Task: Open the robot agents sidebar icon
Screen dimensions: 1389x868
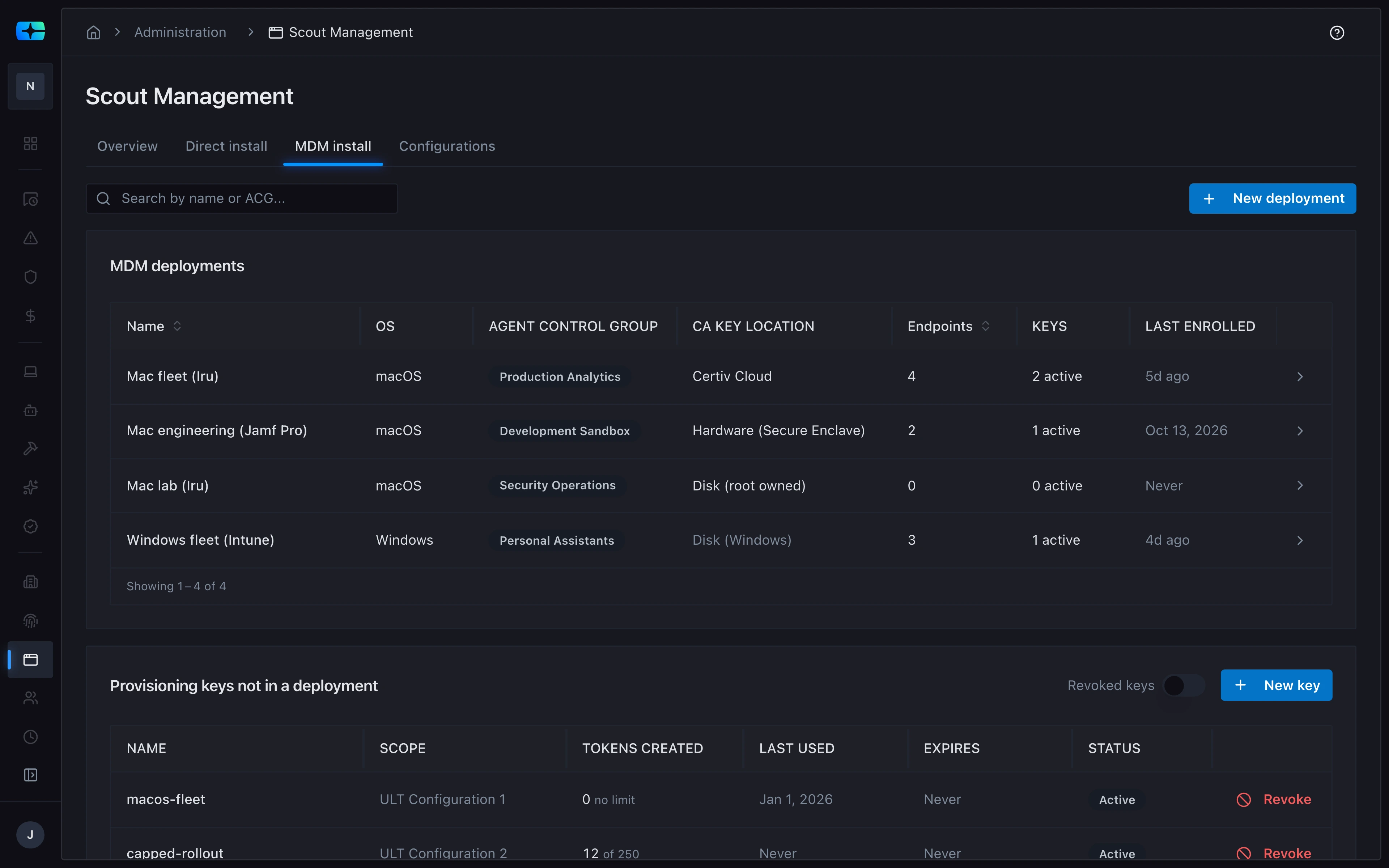Action: pos(30,410)
